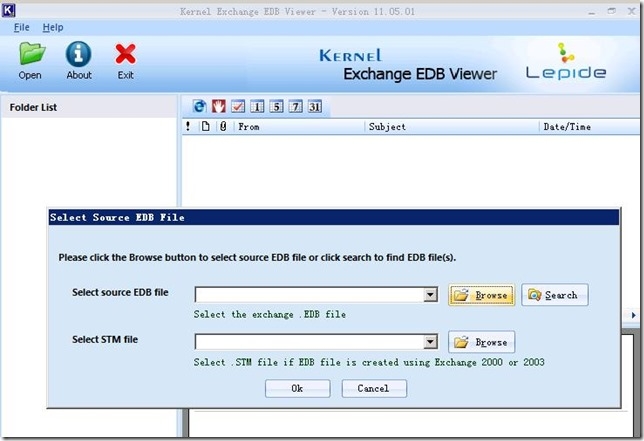Expand the source EDB file dropdown arrow
The height and width of the screenshot is (441, 644).
click(430, 295)
